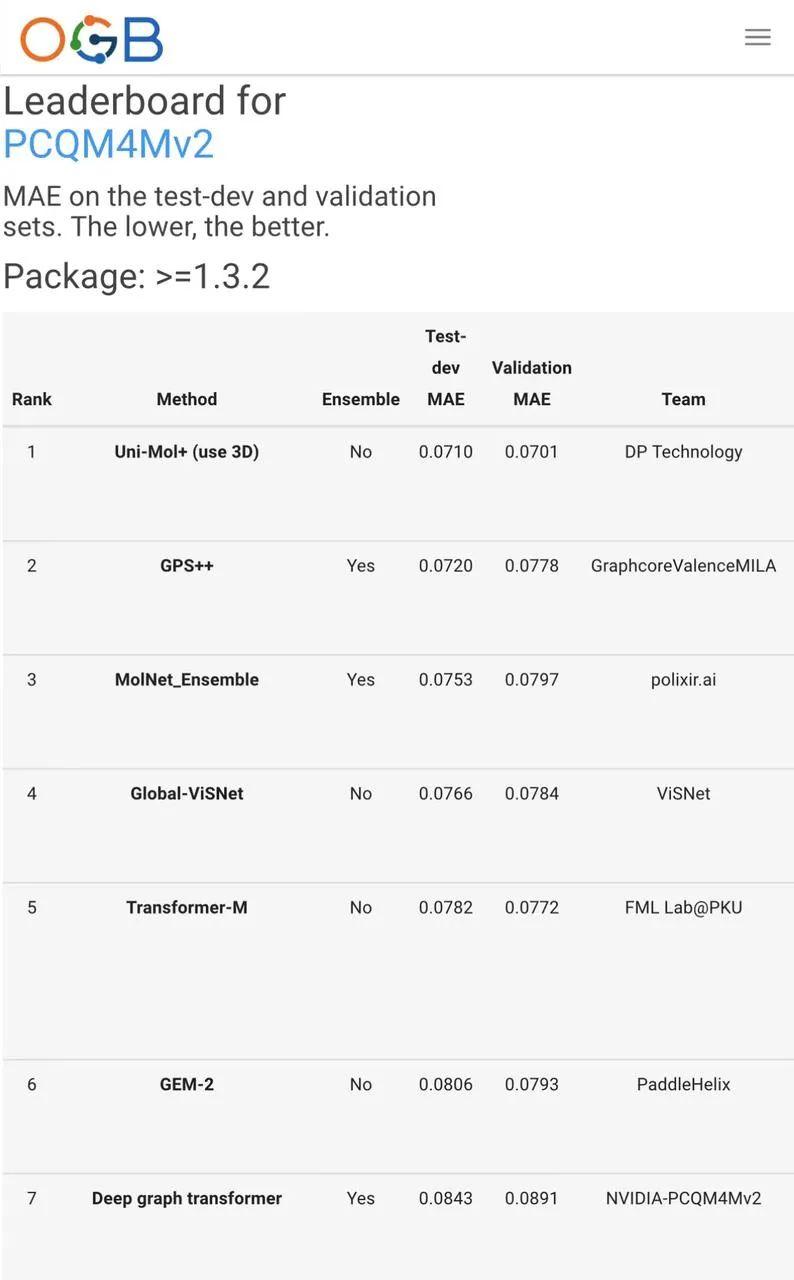Select the MolNet_Ensemble method entry
Screen dimensions: 794x1280
187,680
